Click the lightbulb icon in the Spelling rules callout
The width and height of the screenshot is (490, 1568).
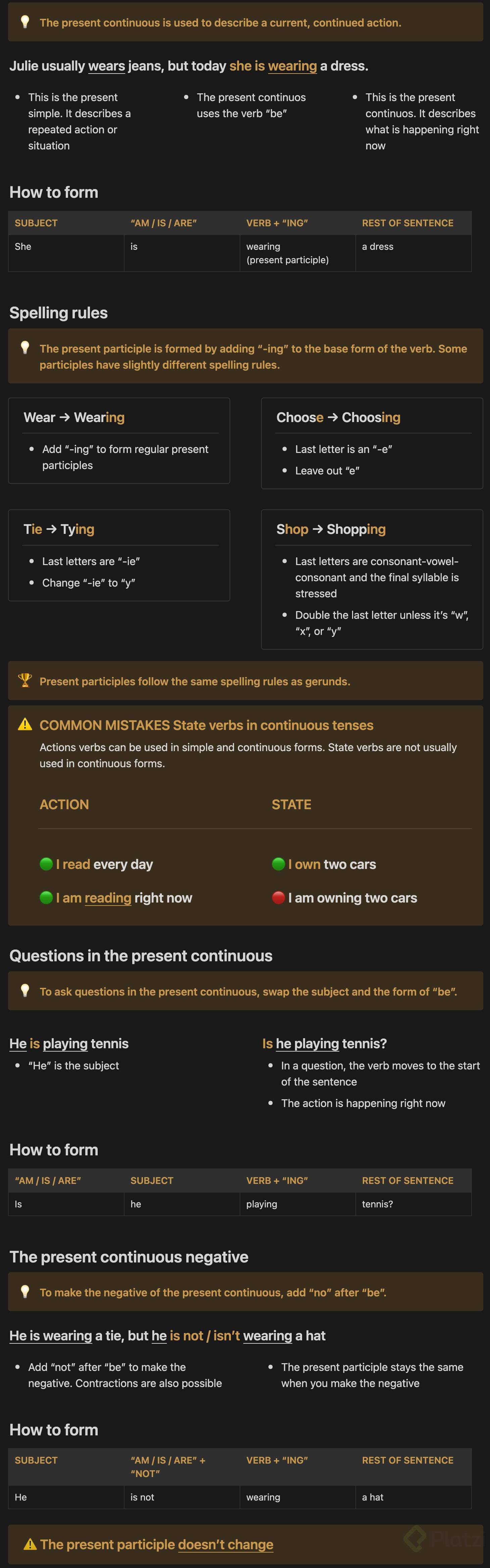[x=25, y=348]
